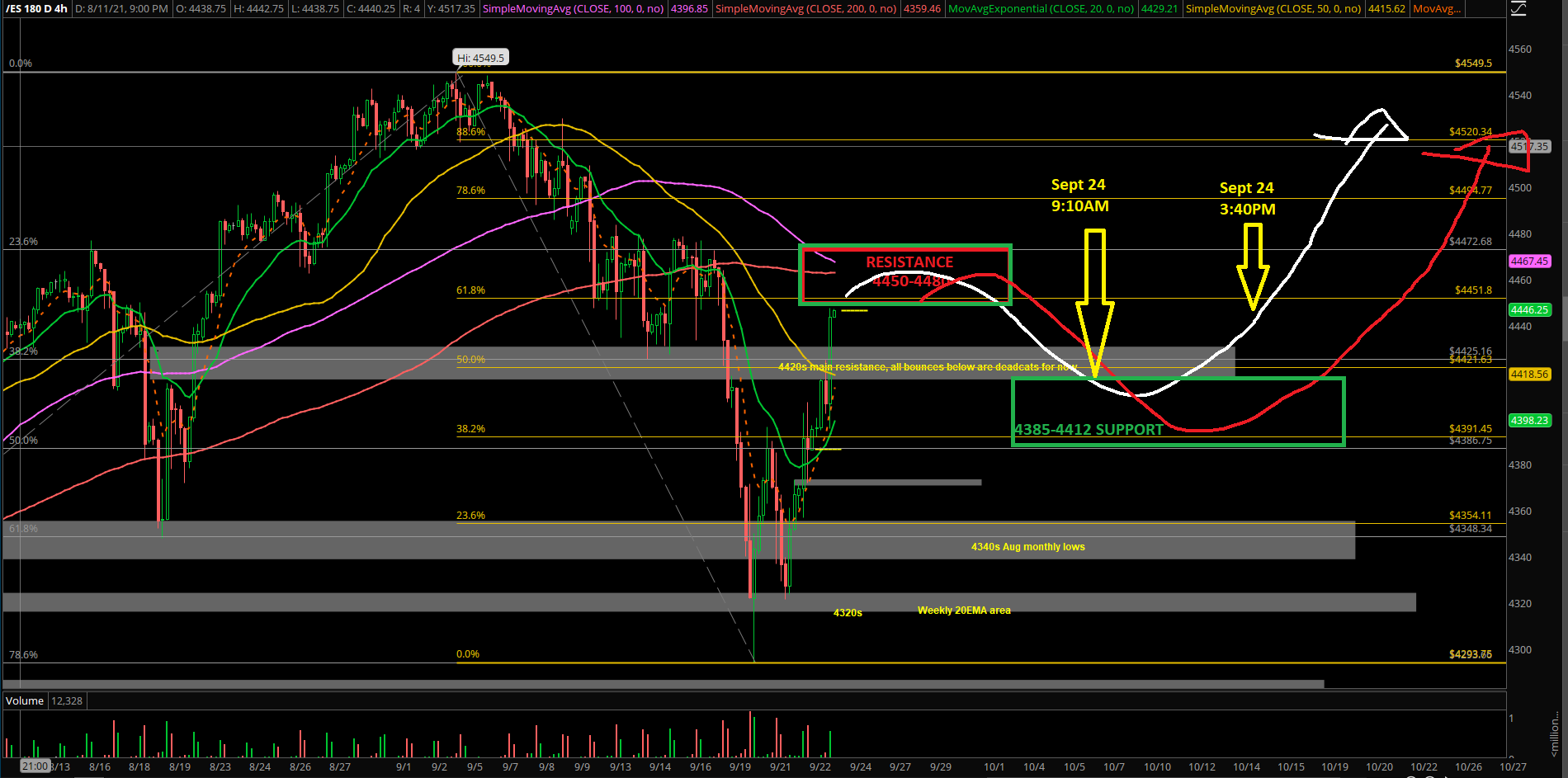Screen dimensions: 1568x778
Task: Select the Hi: 4549.5 price bubble
Action: point(481,58)
